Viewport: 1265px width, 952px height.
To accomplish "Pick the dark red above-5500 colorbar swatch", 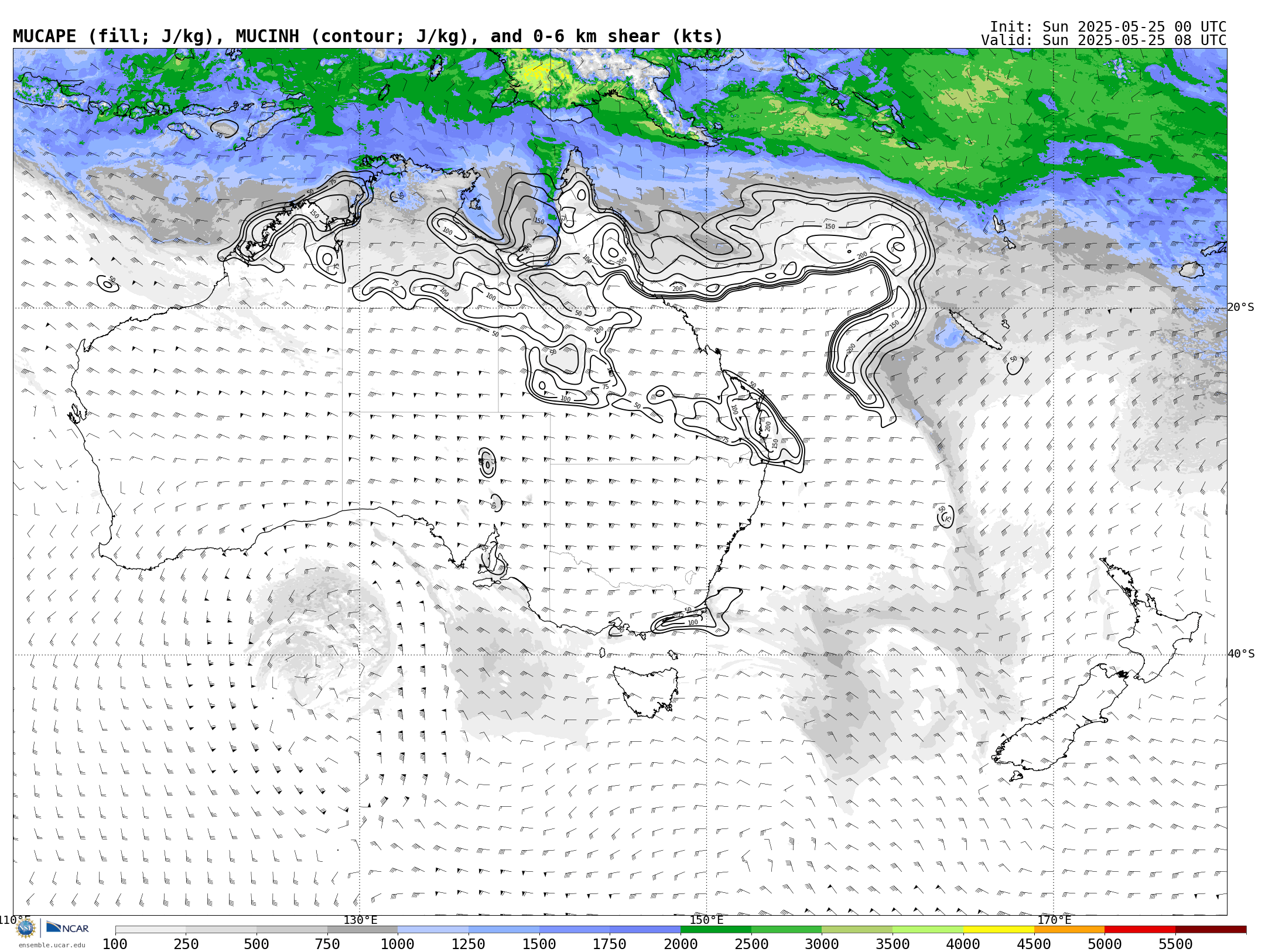I will point(1211,930).
